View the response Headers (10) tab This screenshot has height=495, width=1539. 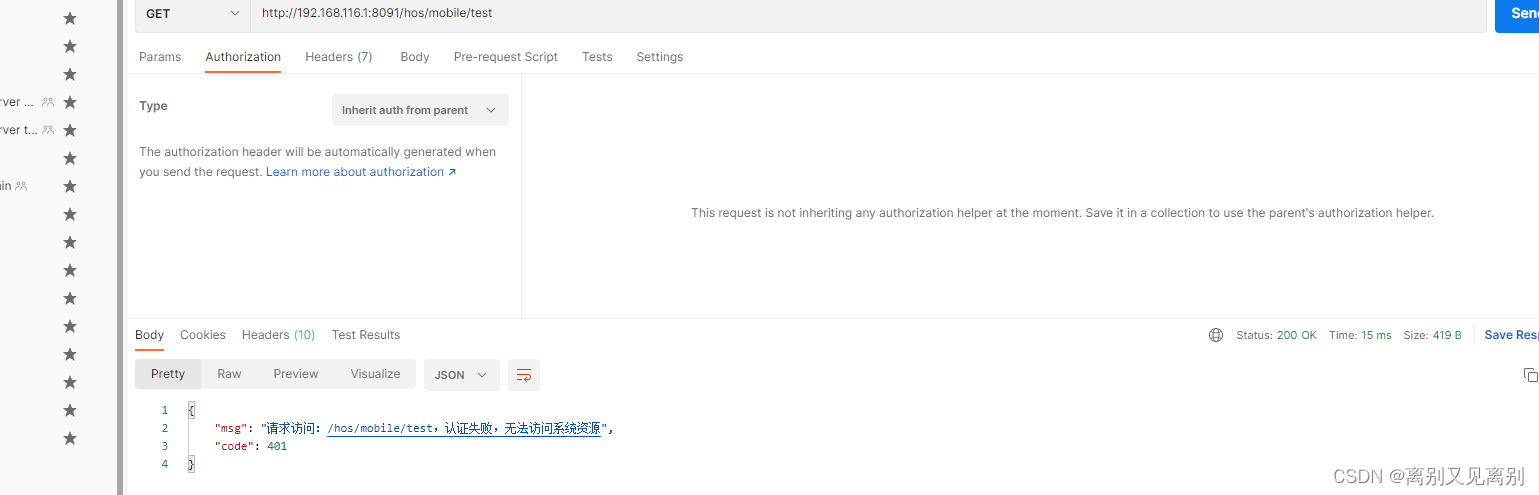[x=278, y=335]
